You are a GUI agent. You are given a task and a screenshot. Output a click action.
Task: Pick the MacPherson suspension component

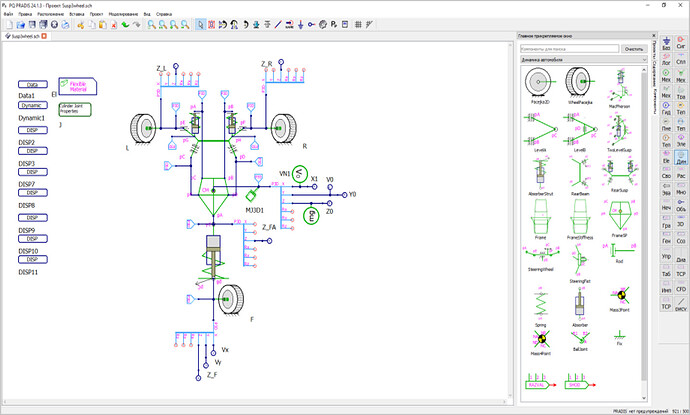pos(619,88)
